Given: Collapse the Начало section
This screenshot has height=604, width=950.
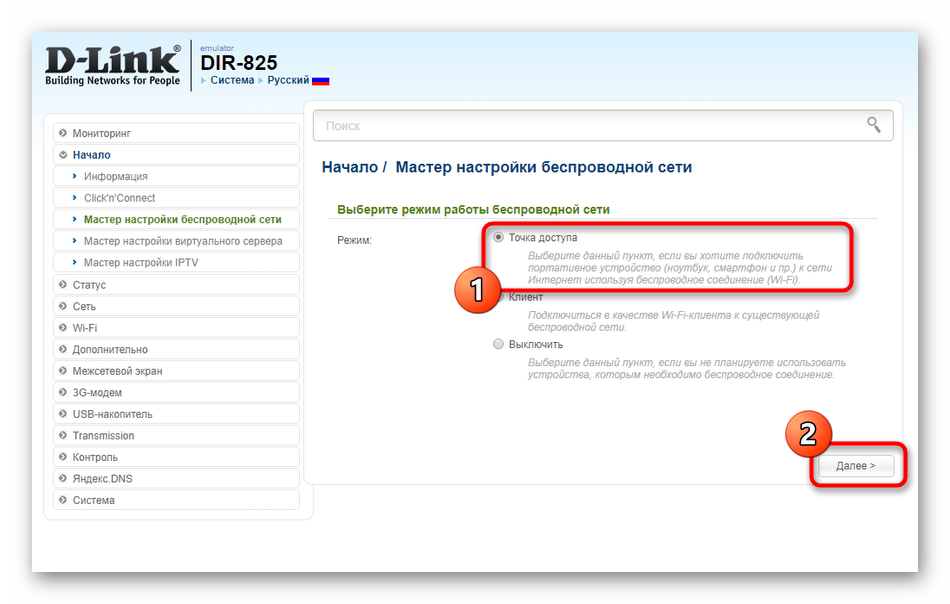Looking at the screenshot, I should (91, 155).
